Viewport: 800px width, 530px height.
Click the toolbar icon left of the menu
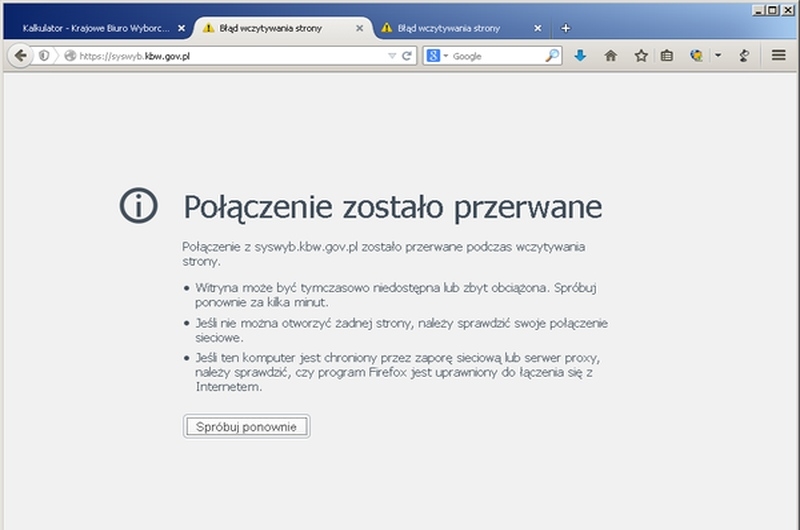[744, 56]
